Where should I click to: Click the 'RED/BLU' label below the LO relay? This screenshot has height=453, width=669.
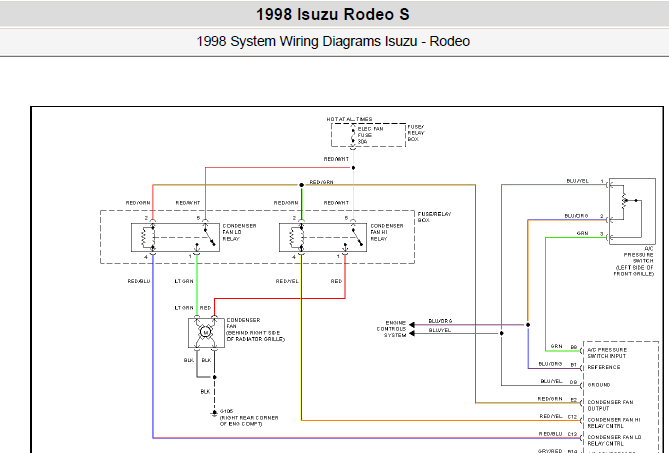pyautogui.click(x=139, y=281)
